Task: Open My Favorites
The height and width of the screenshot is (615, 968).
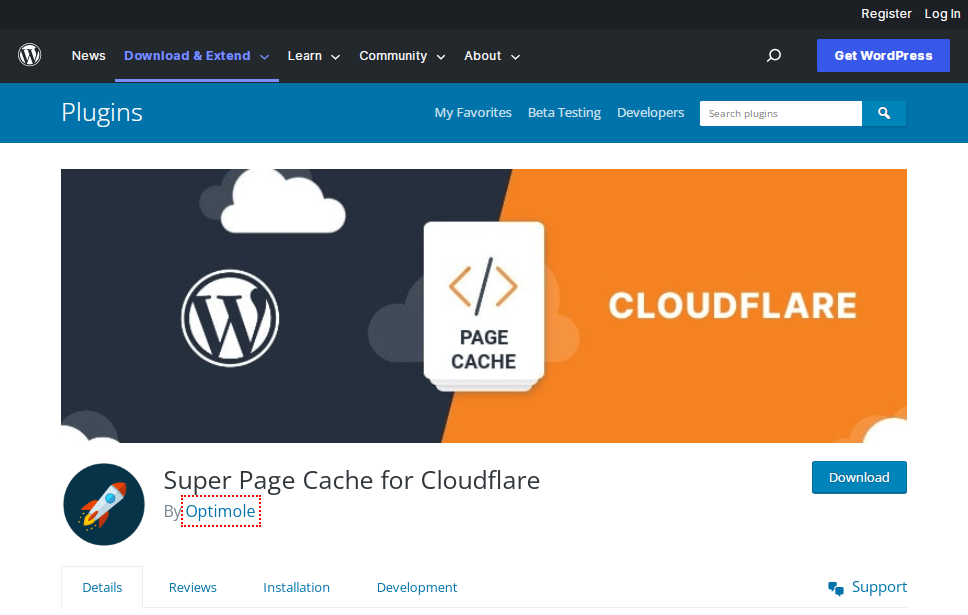Action: coord(473,113)
